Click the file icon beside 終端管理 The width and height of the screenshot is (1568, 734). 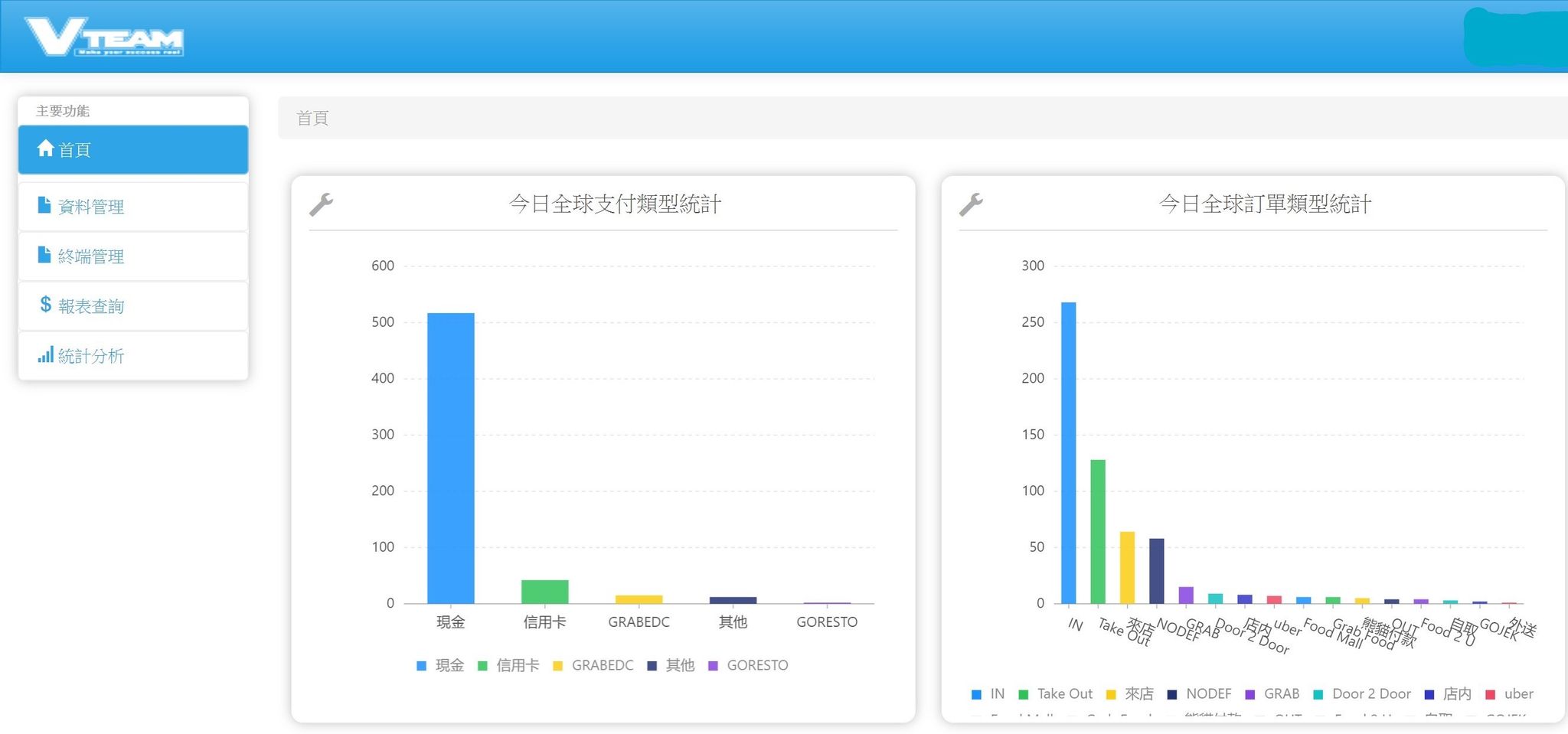pos(44,255)
